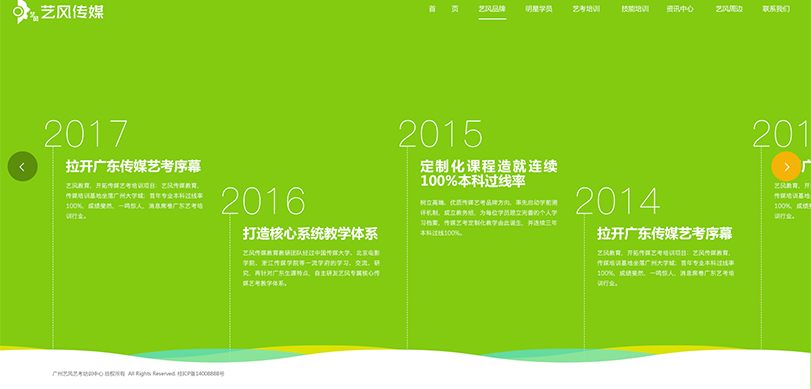Click the 2017 timeline year
The height and width of the screenshot is (389, 811).
(x=85, y=134)
